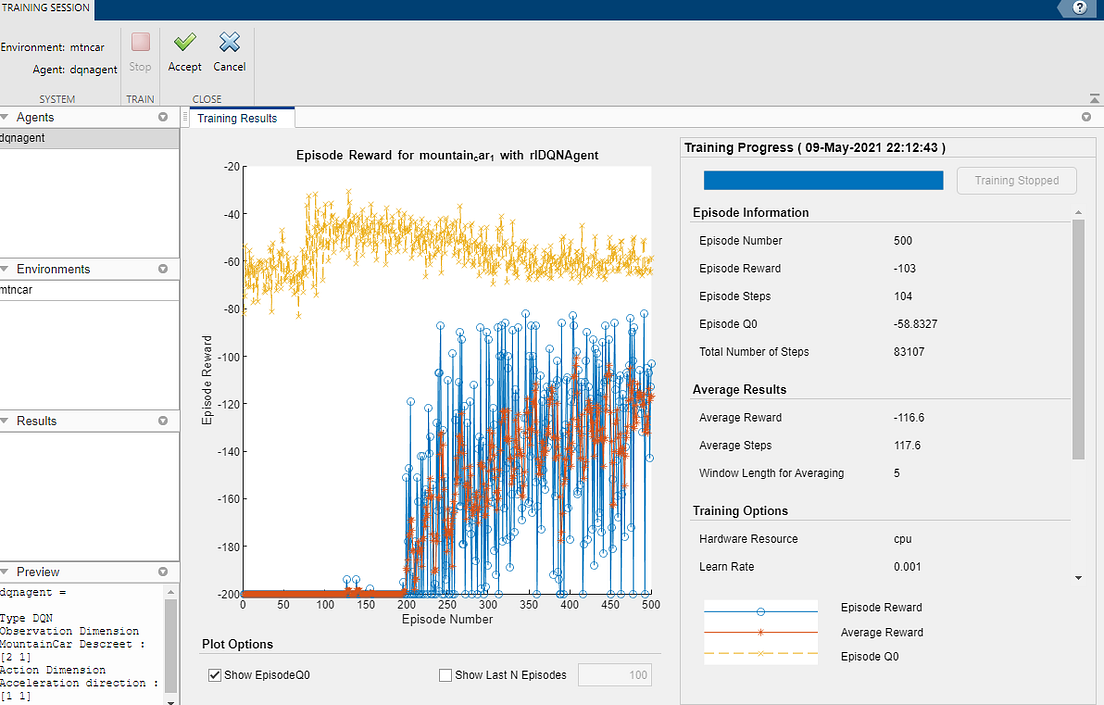Close the Agents panel with its circle icon
1104x705 pixels.
point(163,117)
